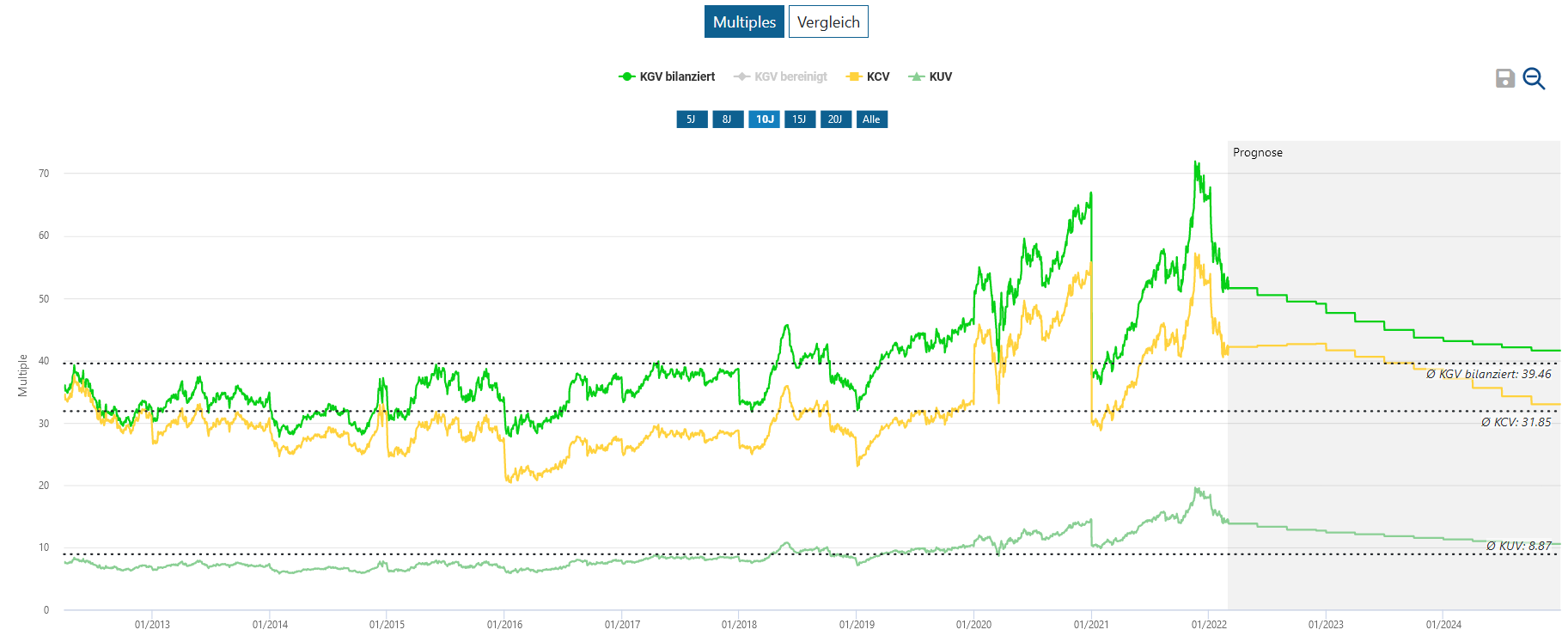Image resolution: width=1568 pixels, height=642 pixels.
Task: Click the save chart floppy disk icon
Action: tap(1504, 78)
